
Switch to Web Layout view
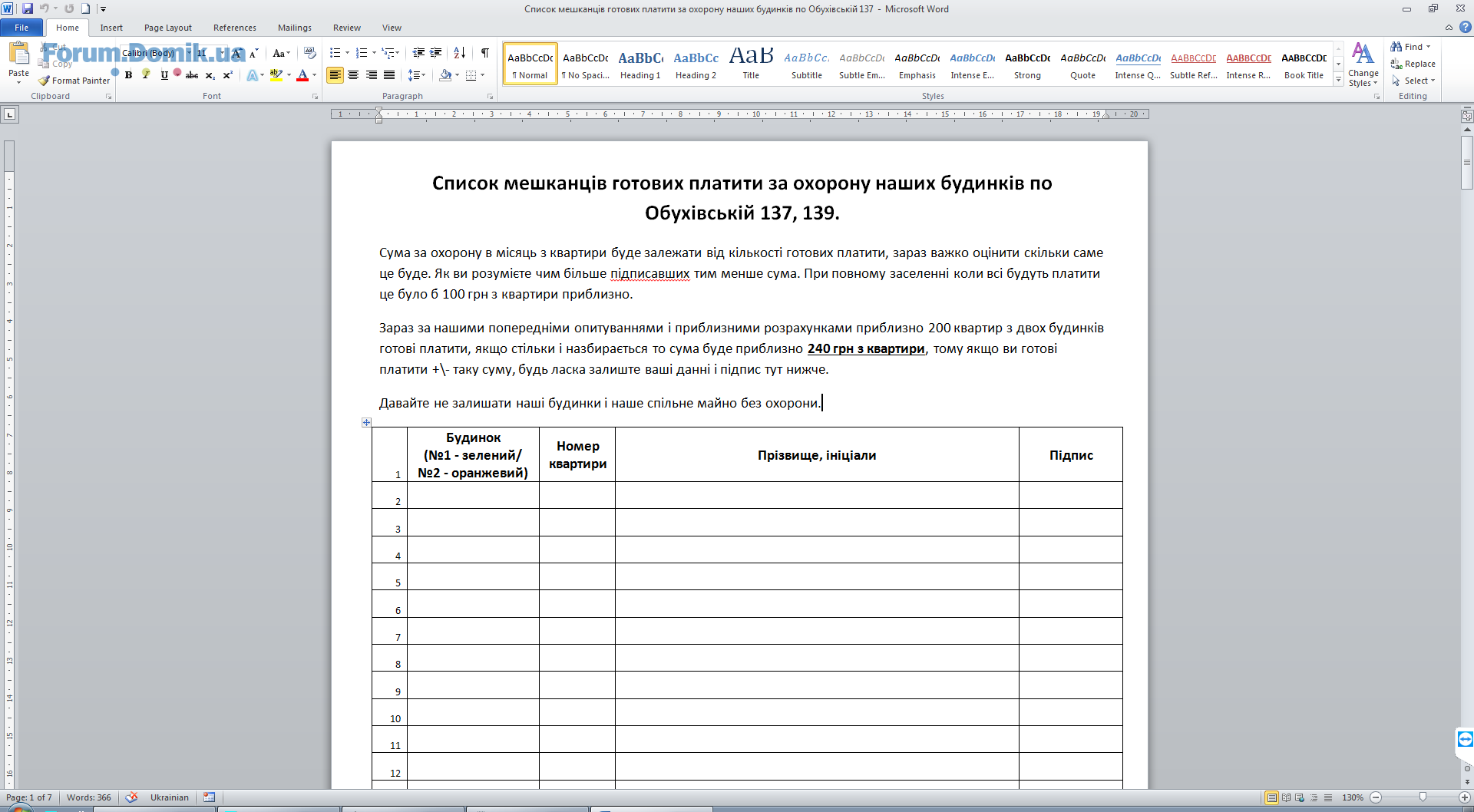tap(1300, 797)
